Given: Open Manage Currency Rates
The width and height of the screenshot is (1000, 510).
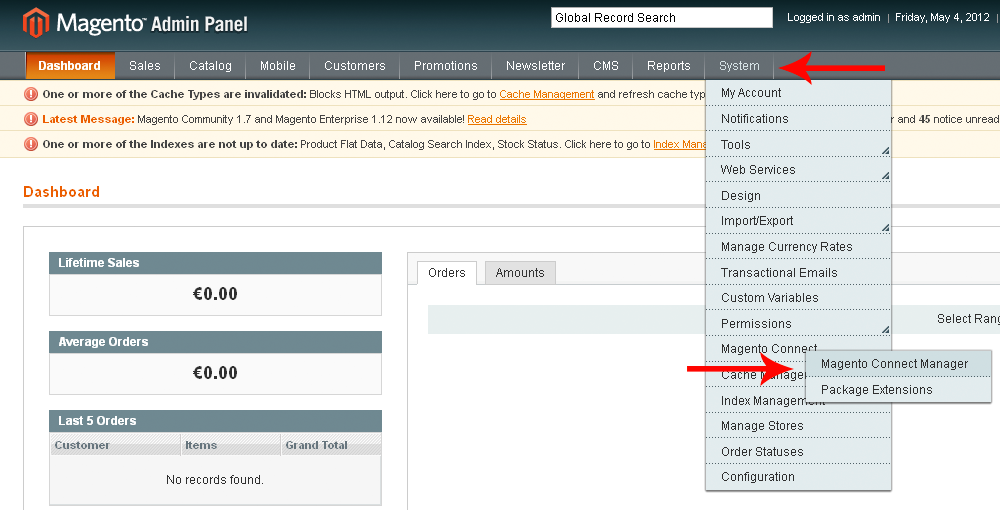Looking at the screenshot, I should click(798, 247).
